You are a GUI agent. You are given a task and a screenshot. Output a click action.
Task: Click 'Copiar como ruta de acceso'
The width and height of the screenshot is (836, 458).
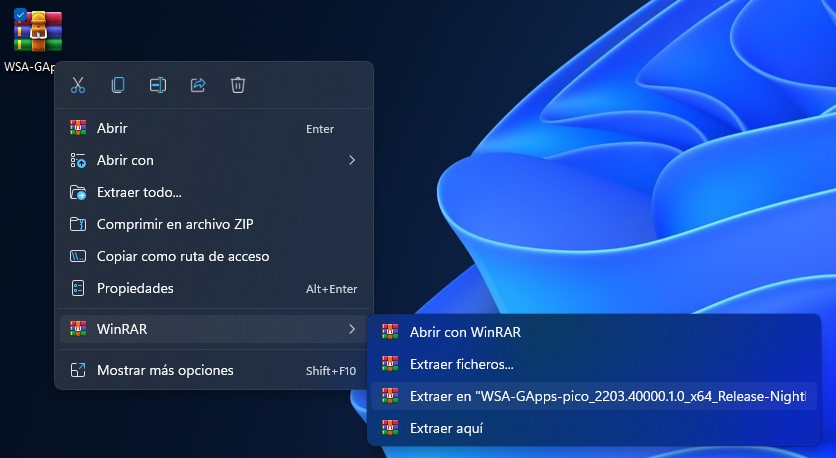click(x=183, y=256)
